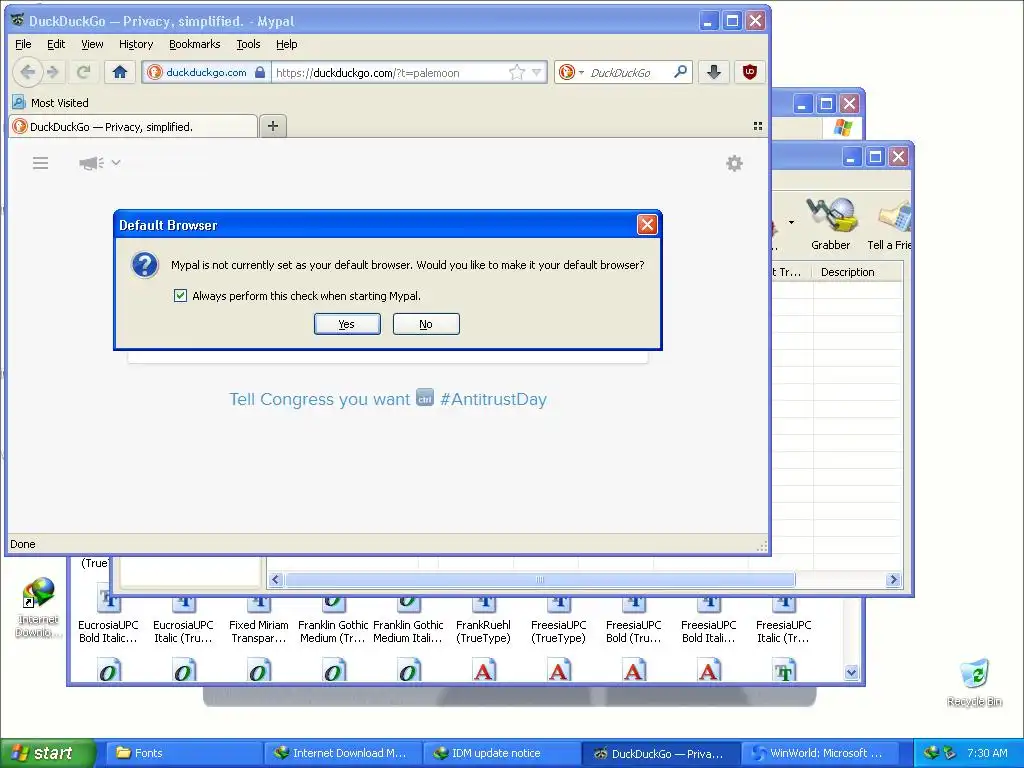Screen dimensions: 1024x768
Task: Select the Franklin Gothic Medium font
Action: point(333,619)
